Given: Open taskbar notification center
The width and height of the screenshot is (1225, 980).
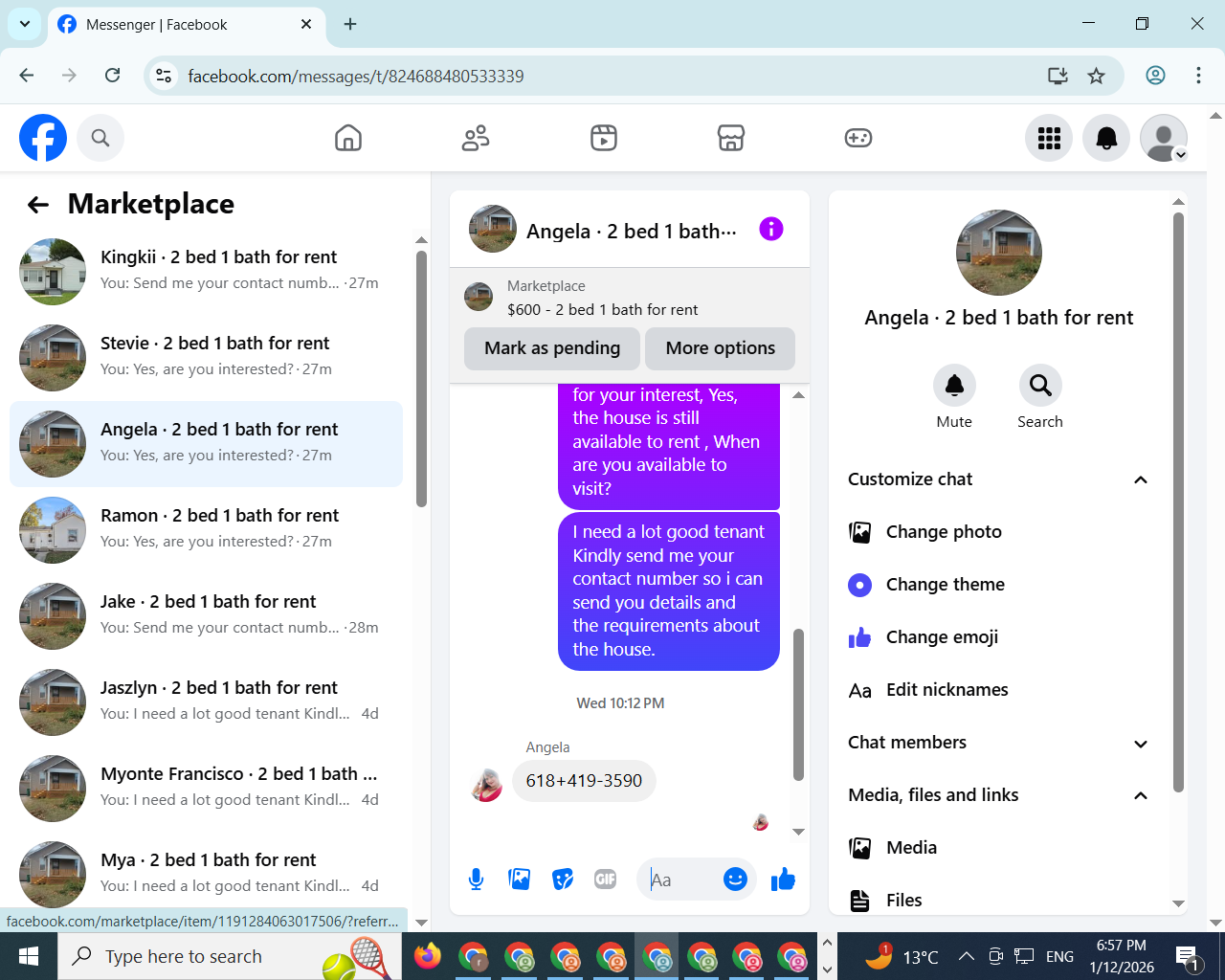Looking at the screenshot, I should pos(1189,956).
